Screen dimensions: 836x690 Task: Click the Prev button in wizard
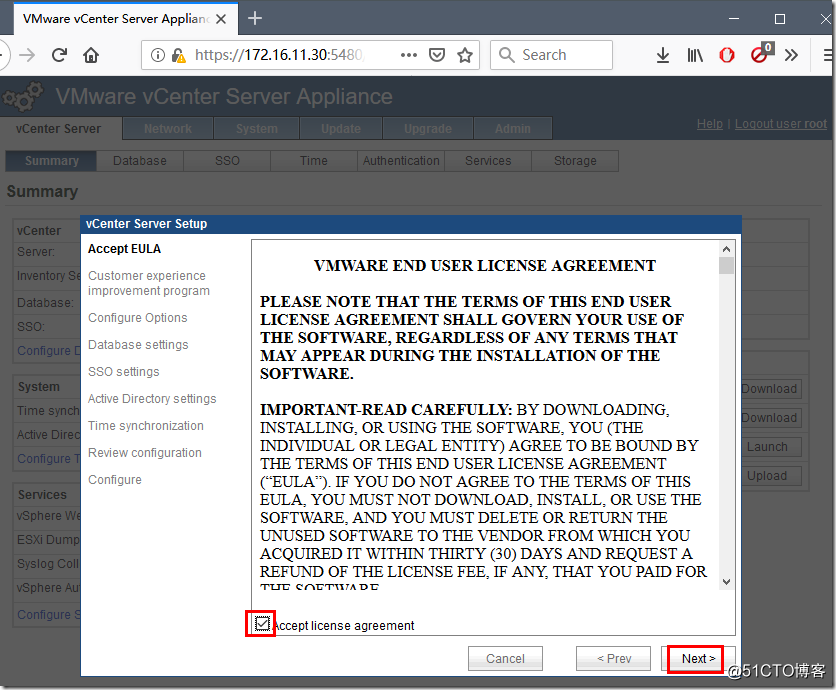[613, 659]
